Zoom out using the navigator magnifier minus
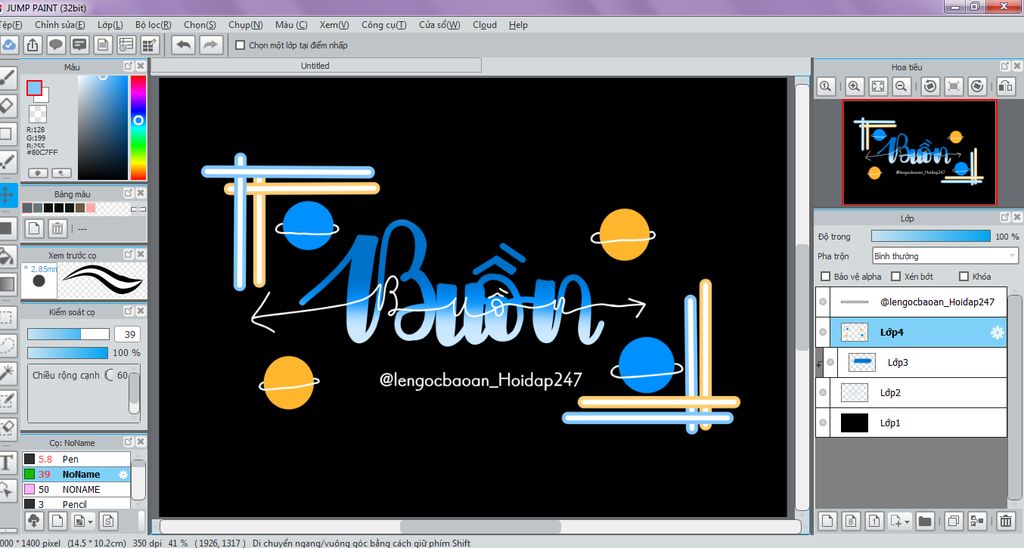 pyautogui.click(x=902, y=86)
